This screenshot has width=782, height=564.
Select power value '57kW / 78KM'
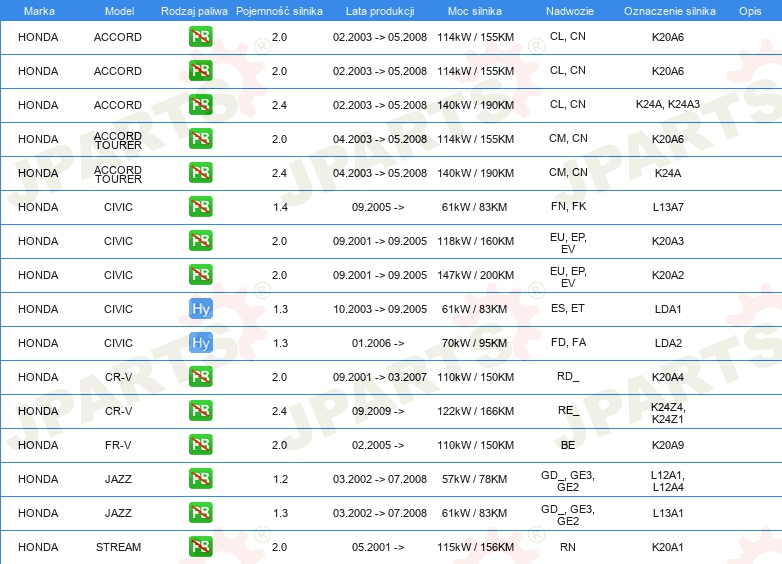coord(474,479)
